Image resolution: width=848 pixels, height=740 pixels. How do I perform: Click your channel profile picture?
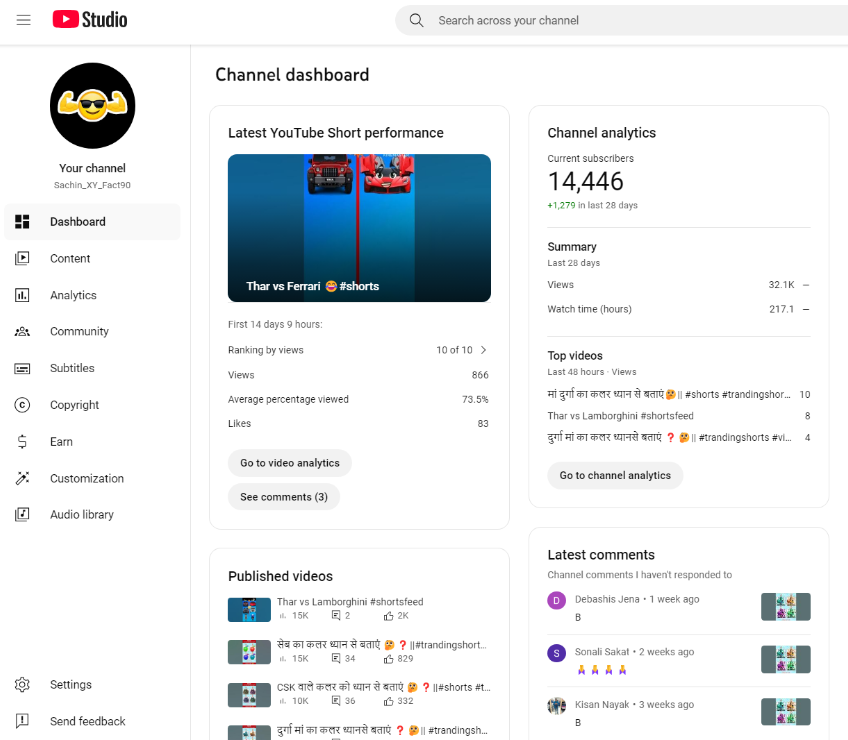[x=92, y=105]
